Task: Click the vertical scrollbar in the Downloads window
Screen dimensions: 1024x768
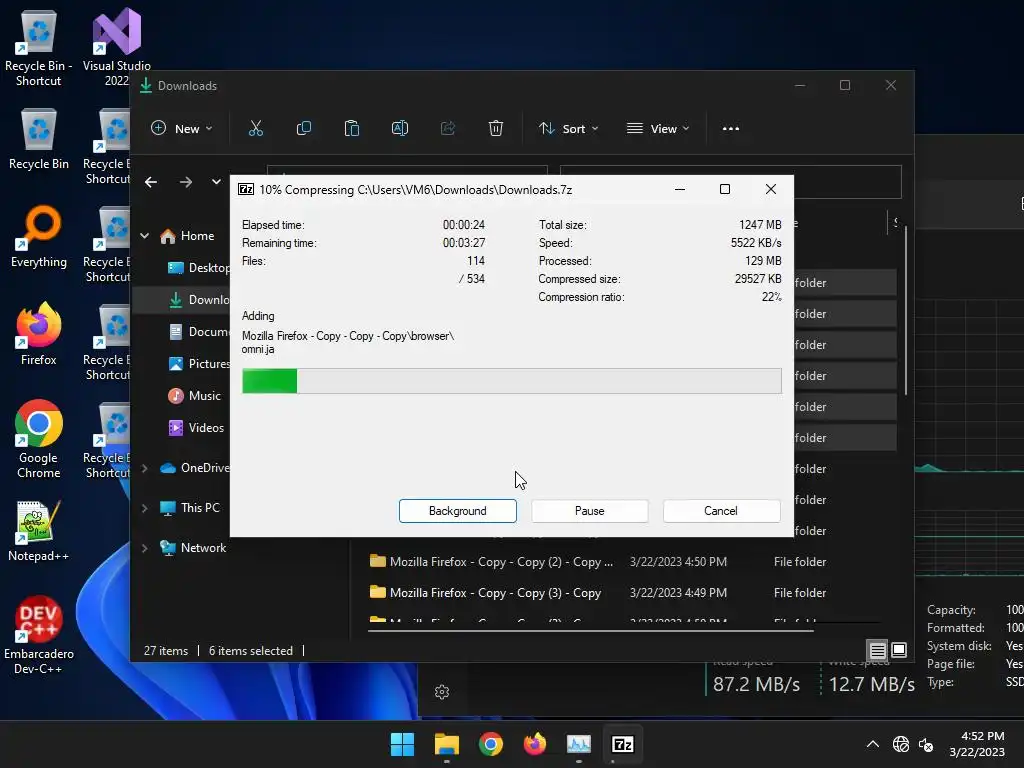Action: pos(906,310)
